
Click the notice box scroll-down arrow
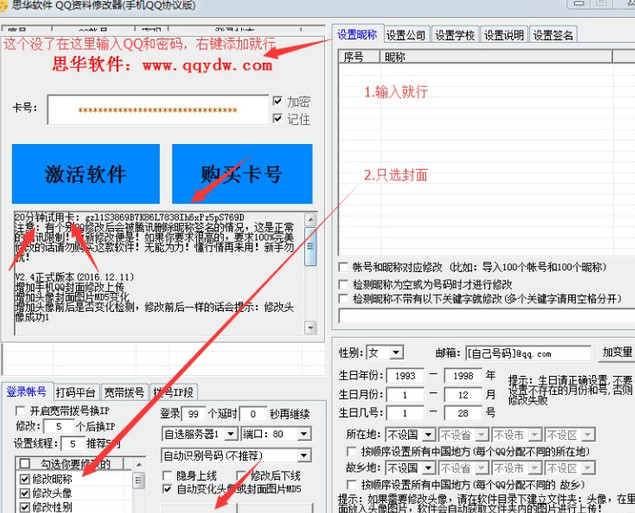tap(311, 327)
